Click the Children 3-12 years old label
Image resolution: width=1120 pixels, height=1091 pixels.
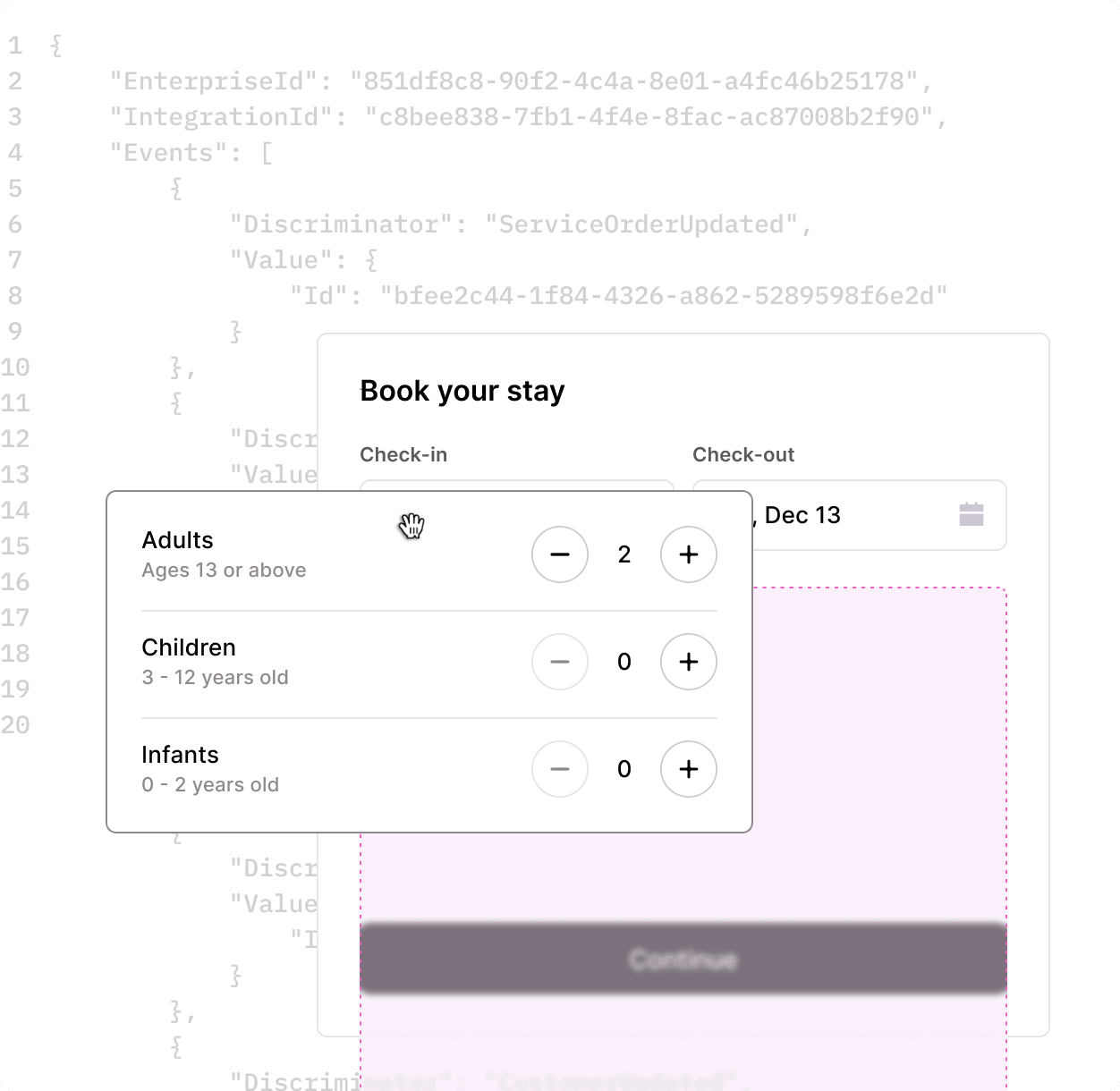pos(215,677)
